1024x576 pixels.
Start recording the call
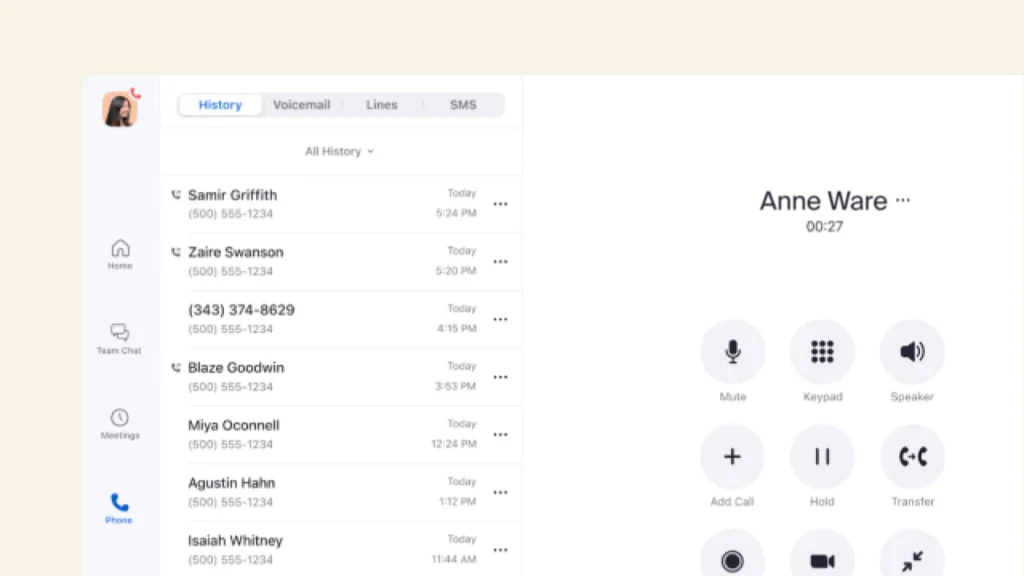tap(732, 560)
